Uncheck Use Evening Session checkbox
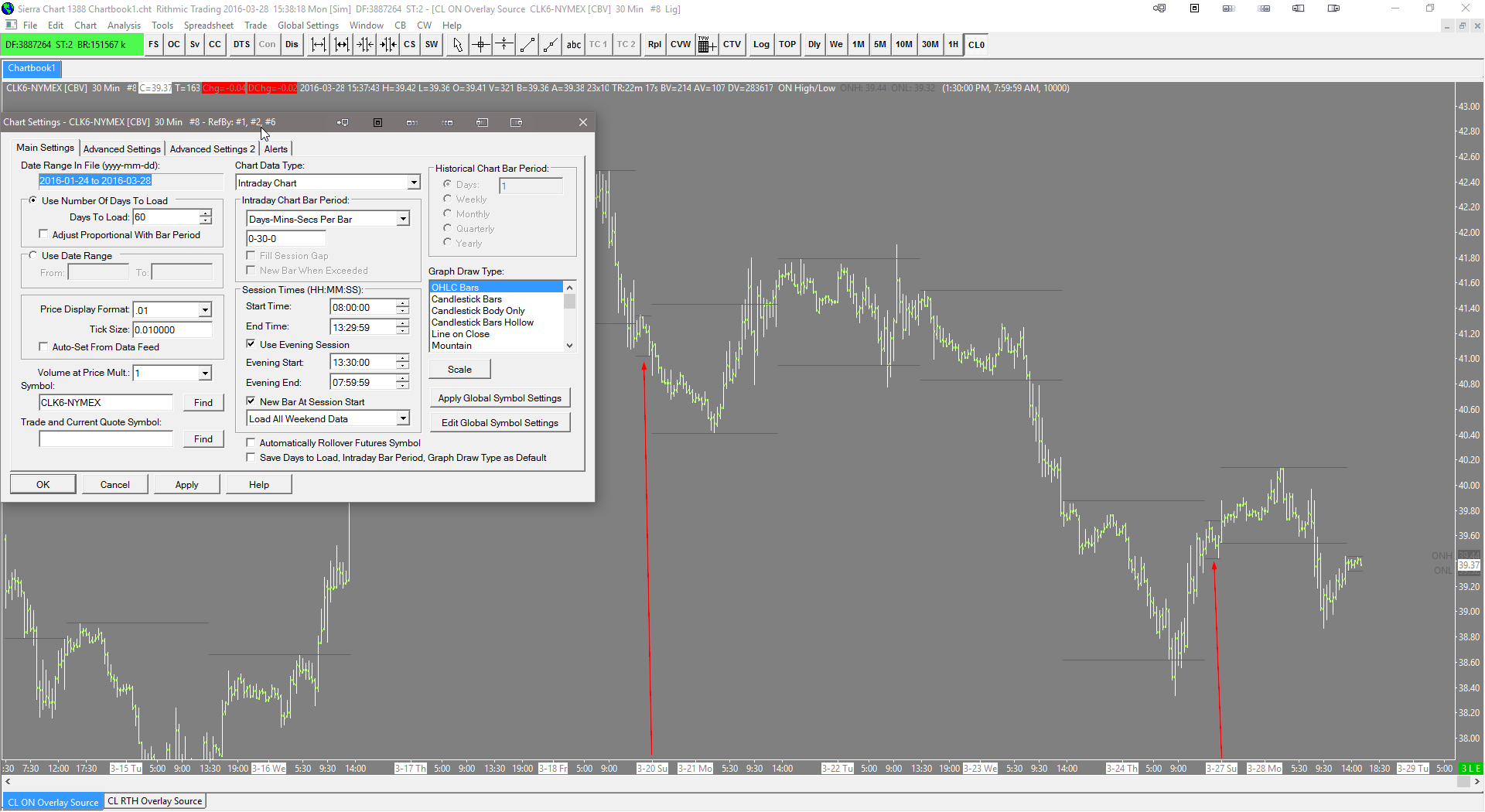Screen dimensions: 1485x812 251,345
